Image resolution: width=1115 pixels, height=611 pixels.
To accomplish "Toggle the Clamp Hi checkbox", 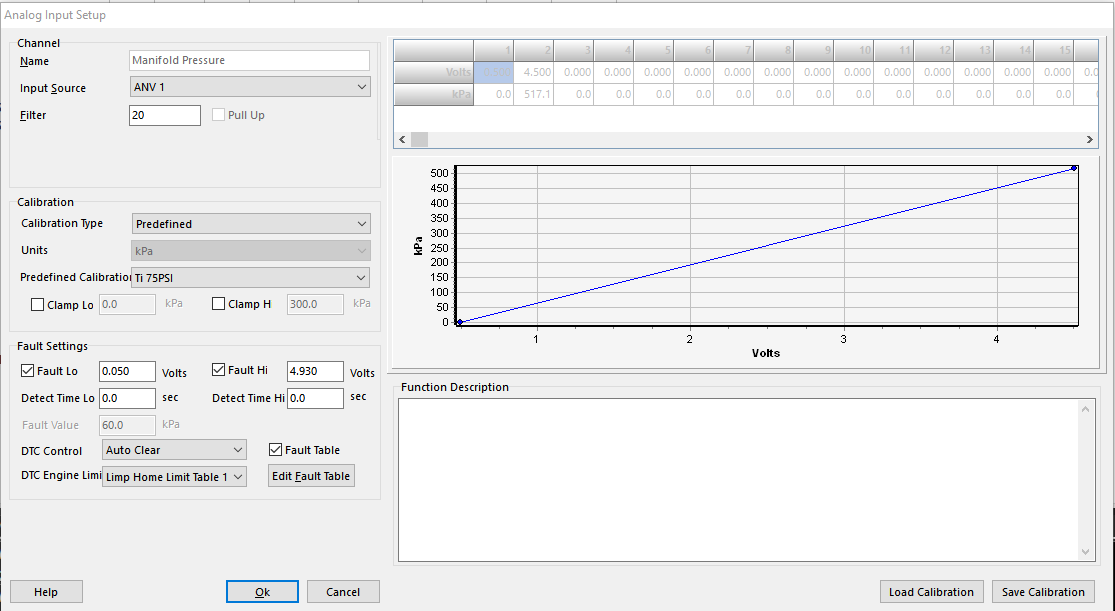I will pos(219,305).
